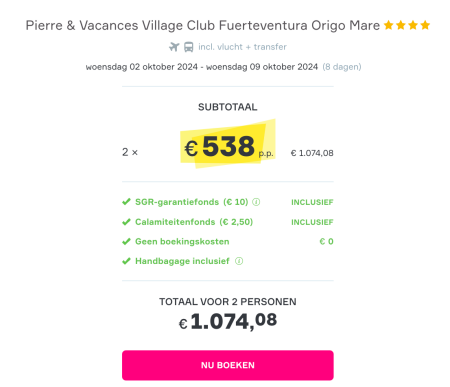Select the travel dates line
Viewport: 450px width, 387px height.
click(x=202, y=67)
